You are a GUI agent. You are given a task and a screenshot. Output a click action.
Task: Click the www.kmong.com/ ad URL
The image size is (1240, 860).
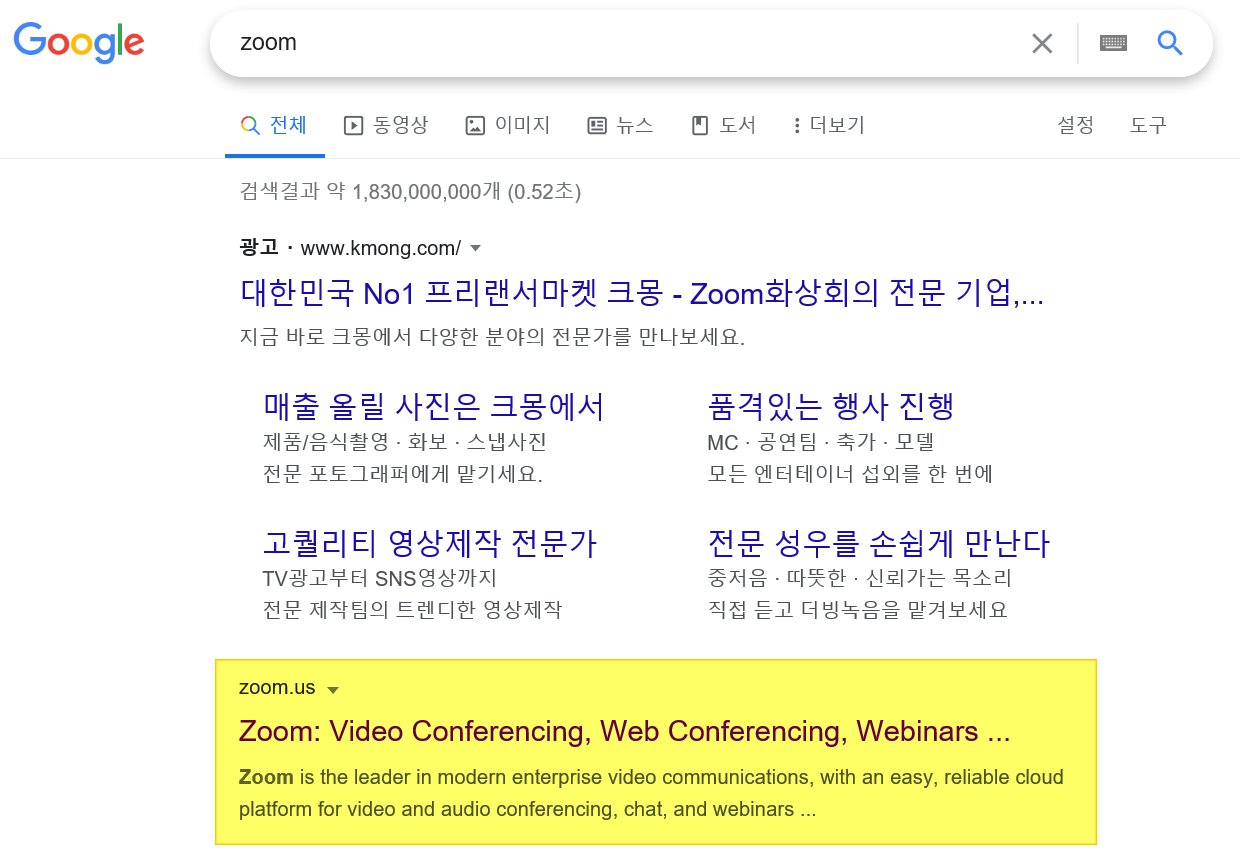pyautogui.click(x=380, y=248)
